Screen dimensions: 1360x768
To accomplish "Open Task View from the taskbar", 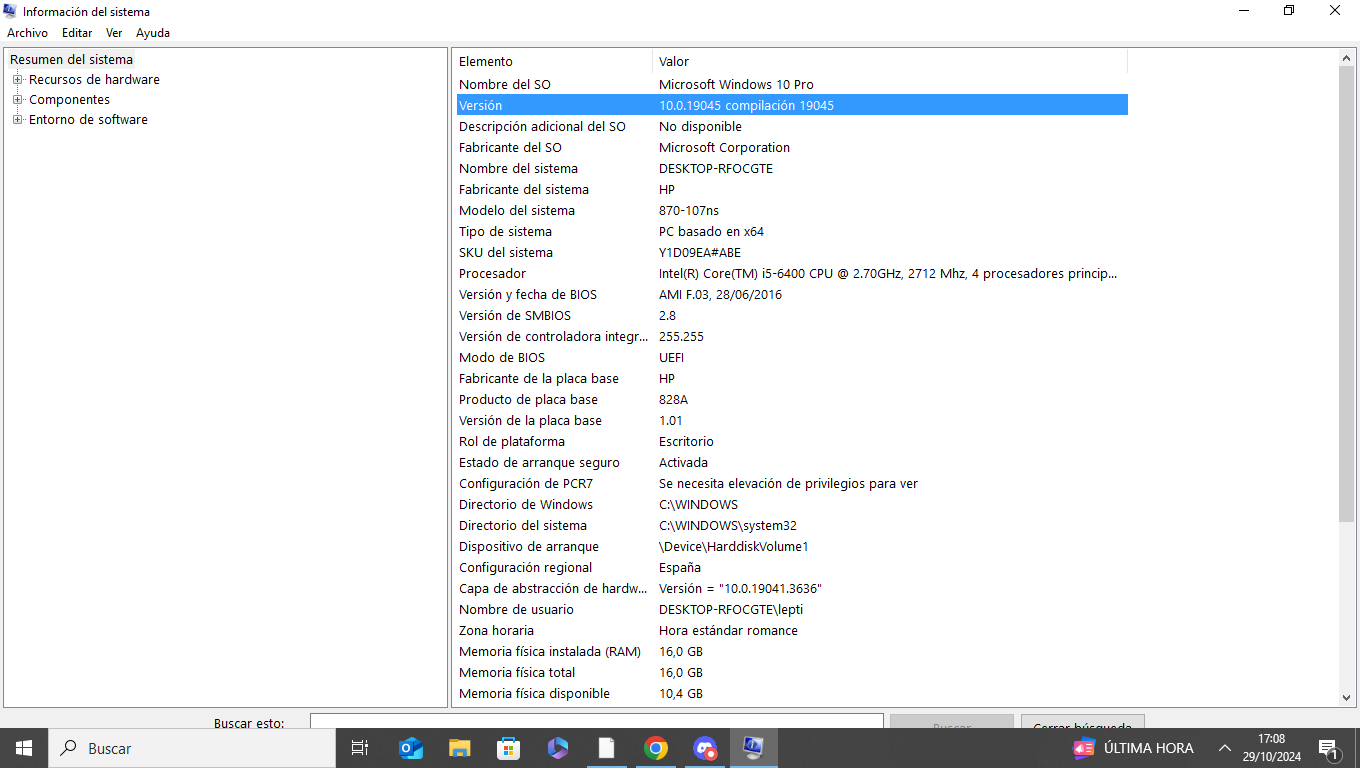I will [x=360, y=748].
